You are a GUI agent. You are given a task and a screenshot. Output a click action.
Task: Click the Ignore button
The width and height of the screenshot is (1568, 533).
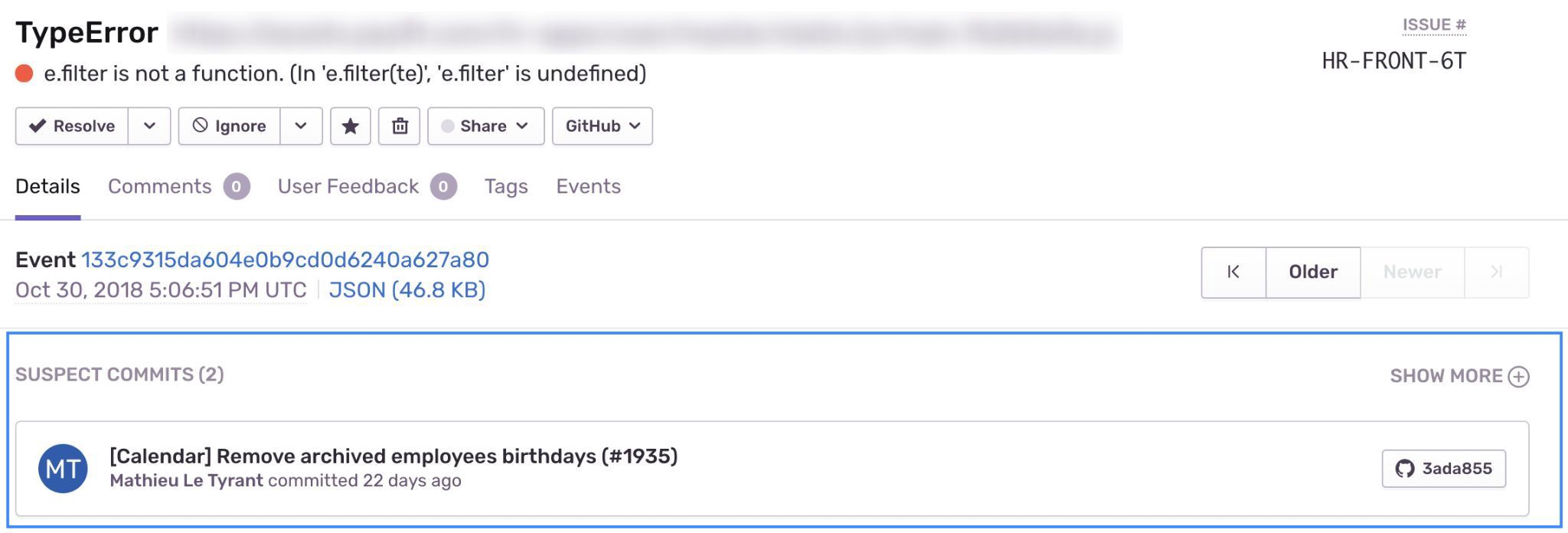(230, 126)
